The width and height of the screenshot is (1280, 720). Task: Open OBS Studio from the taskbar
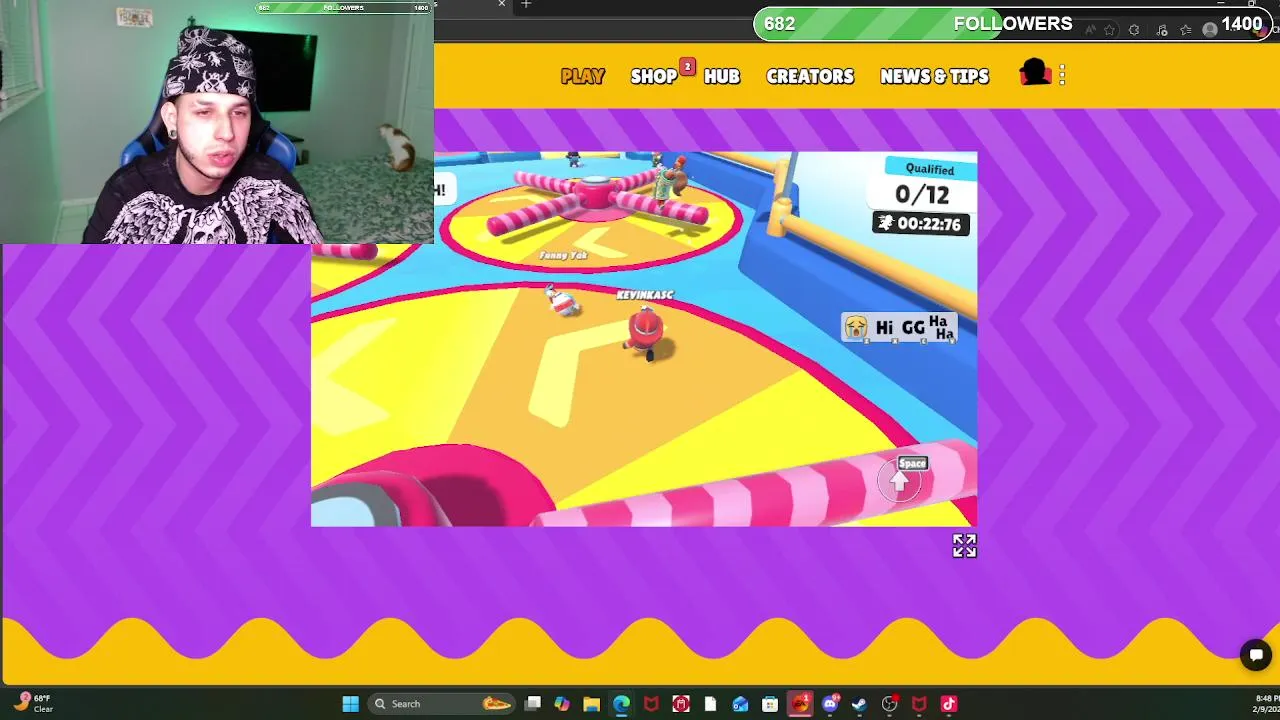[889, 704]
